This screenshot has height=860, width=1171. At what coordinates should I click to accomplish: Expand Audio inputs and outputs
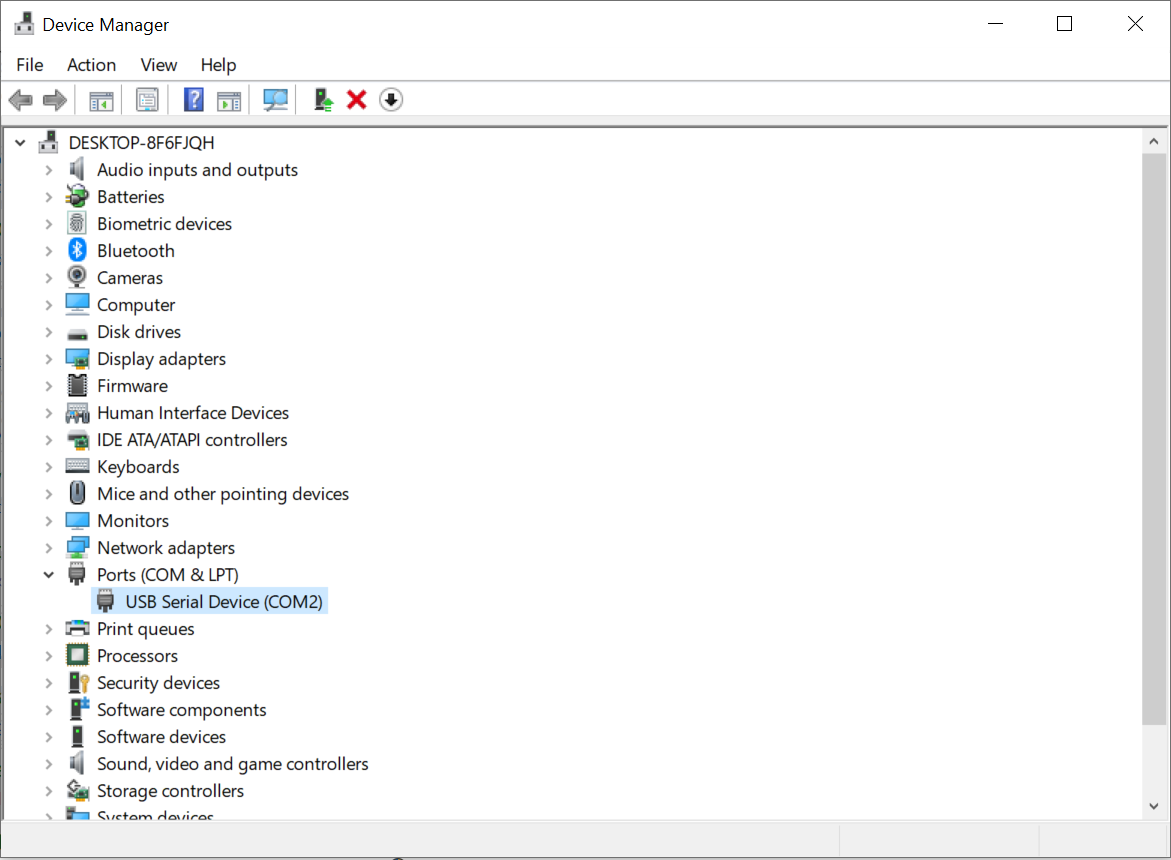pyautogui.click(x=49, y=169)
